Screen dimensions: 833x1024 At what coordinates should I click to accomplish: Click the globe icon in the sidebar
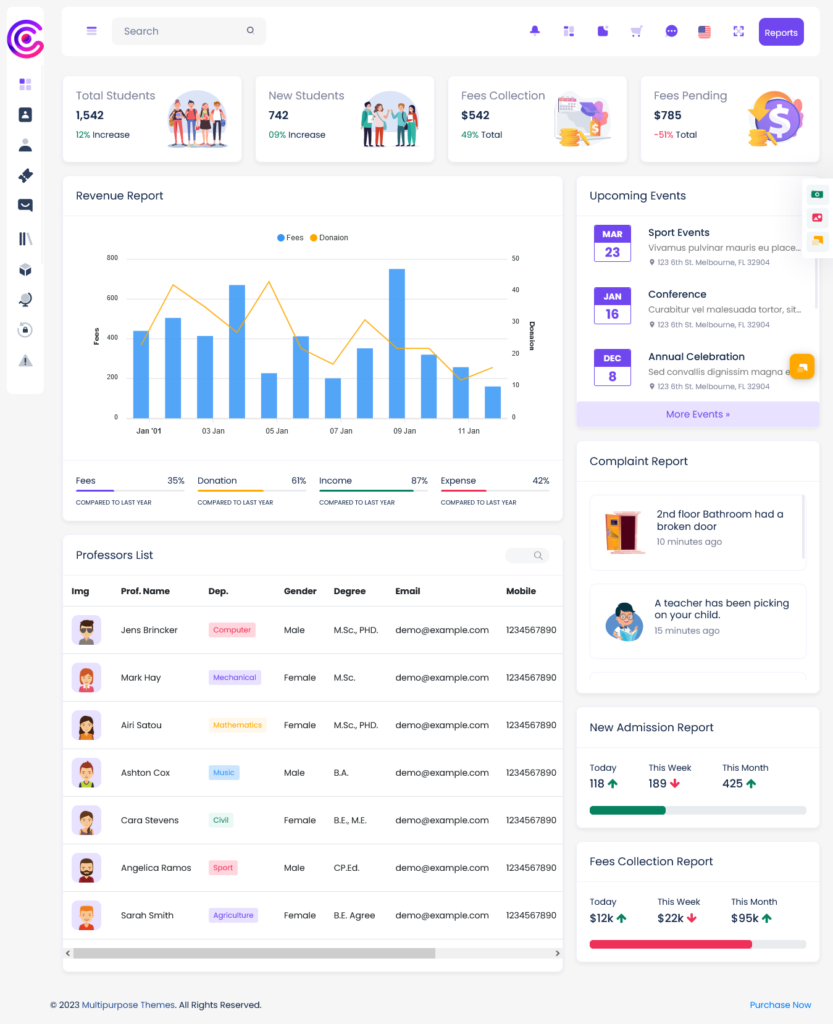click(25, 298)
